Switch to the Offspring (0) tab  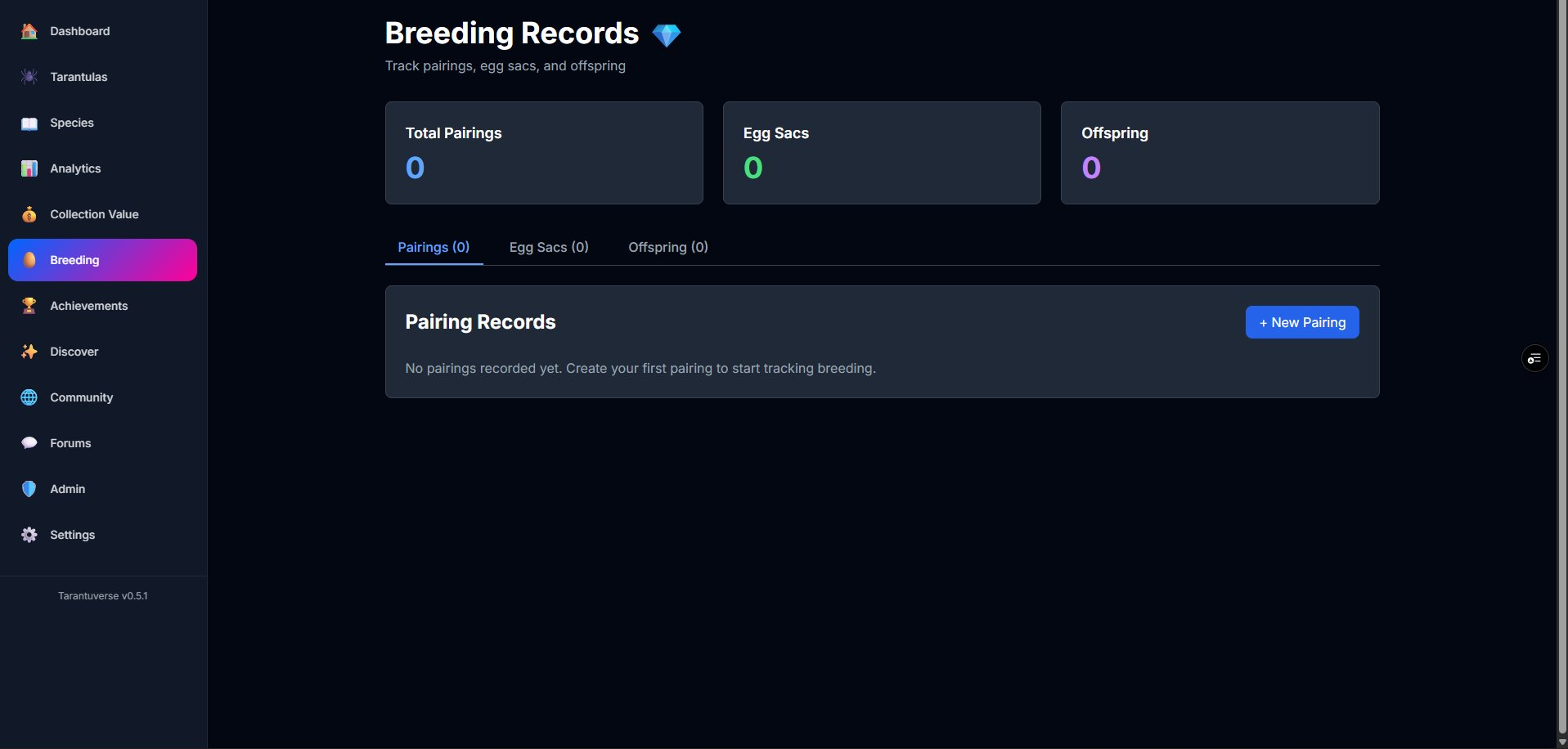(668, 247)
